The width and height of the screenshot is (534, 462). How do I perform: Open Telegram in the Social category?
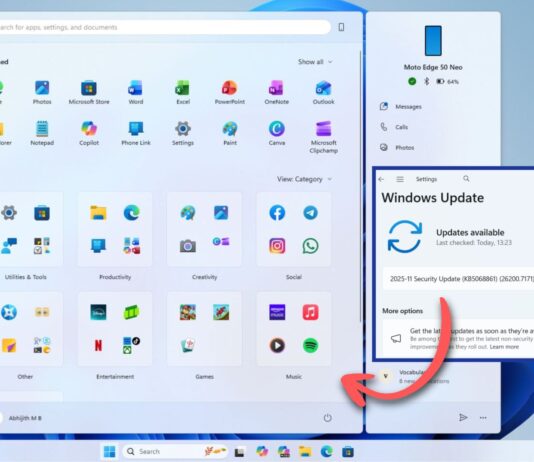tap(310, 213)
